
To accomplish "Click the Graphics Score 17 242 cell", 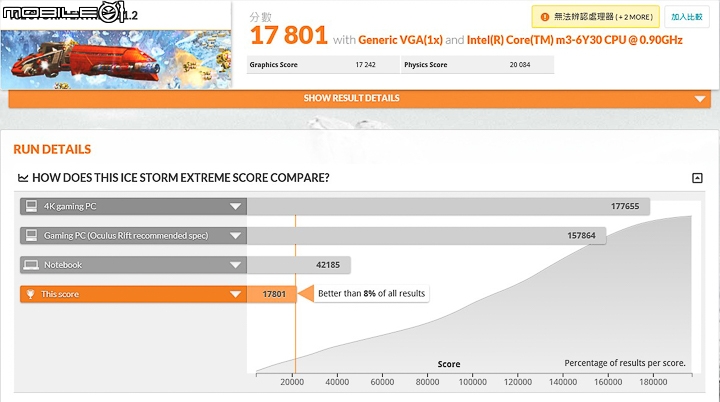I will pyautogui.click(x=323, y=65).
